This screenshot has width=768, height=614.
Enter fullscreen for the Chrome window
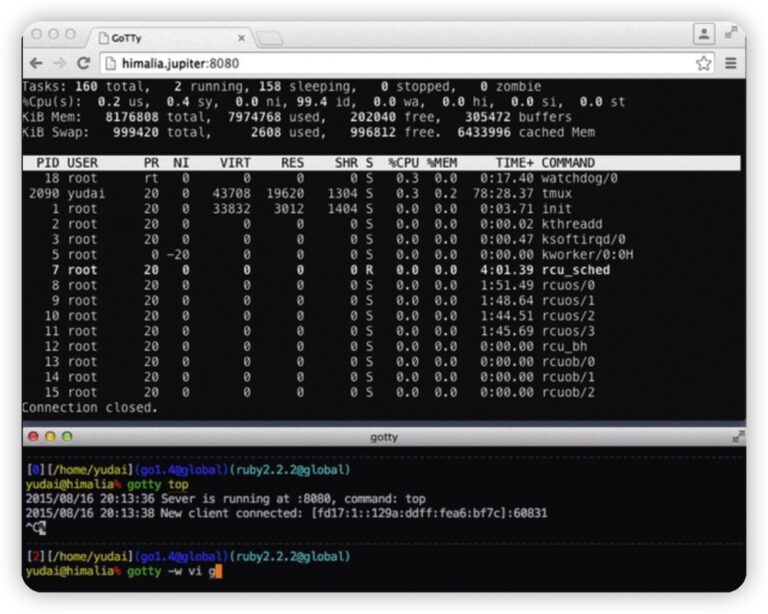pyautogui.click(x=732, y=33)
